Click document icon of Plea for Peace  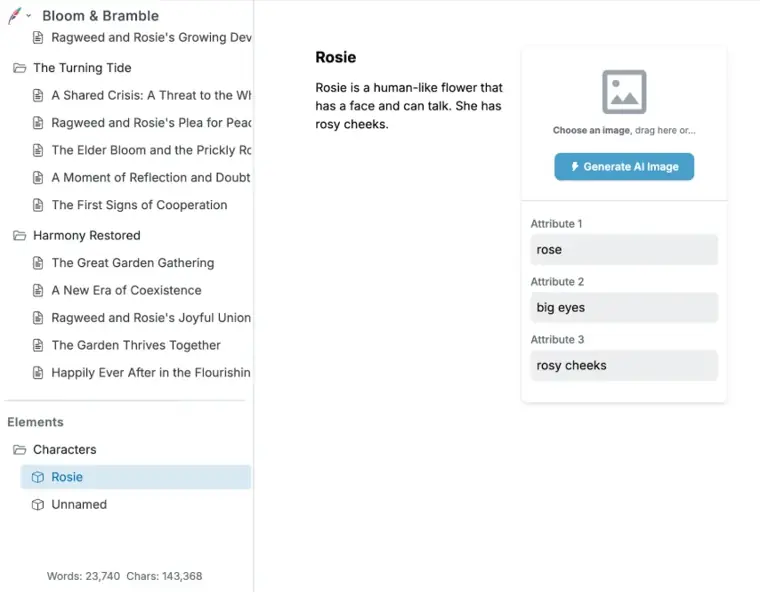[38, 123]
